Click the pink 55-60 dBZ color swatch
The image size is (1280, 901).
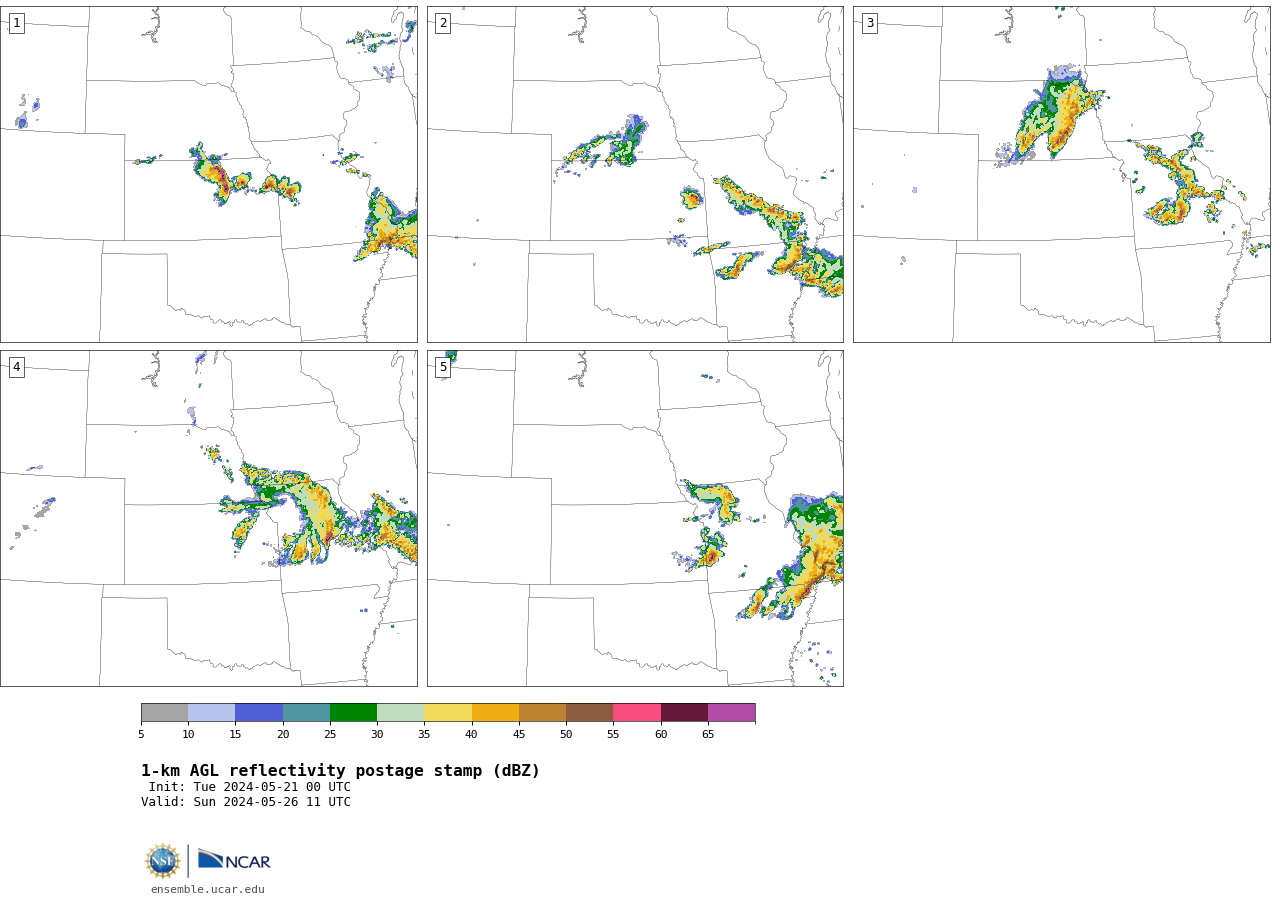pos(637,713)
